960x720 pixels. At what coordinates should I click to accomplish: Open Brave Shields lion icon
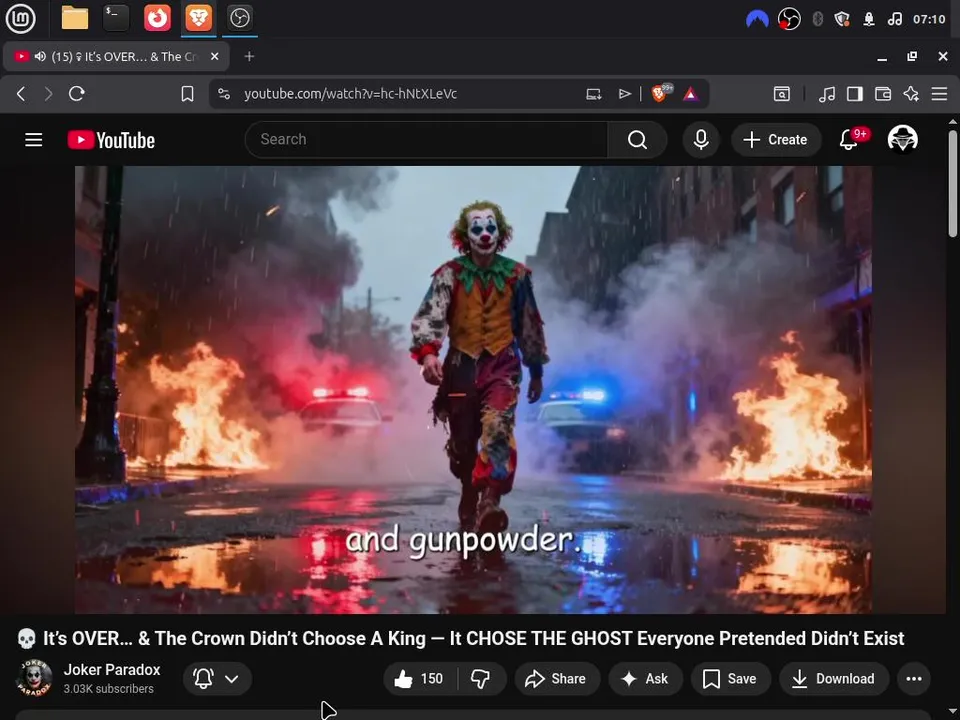point(661,93)
